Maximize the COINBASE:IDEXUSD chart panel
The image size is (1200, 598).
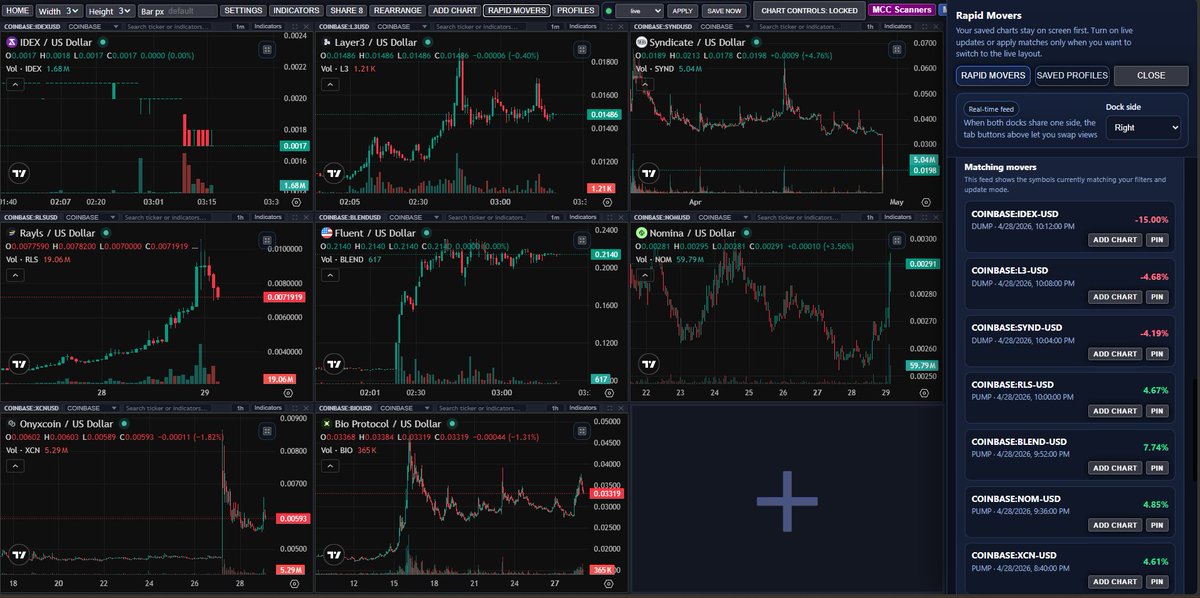[295, 25]
